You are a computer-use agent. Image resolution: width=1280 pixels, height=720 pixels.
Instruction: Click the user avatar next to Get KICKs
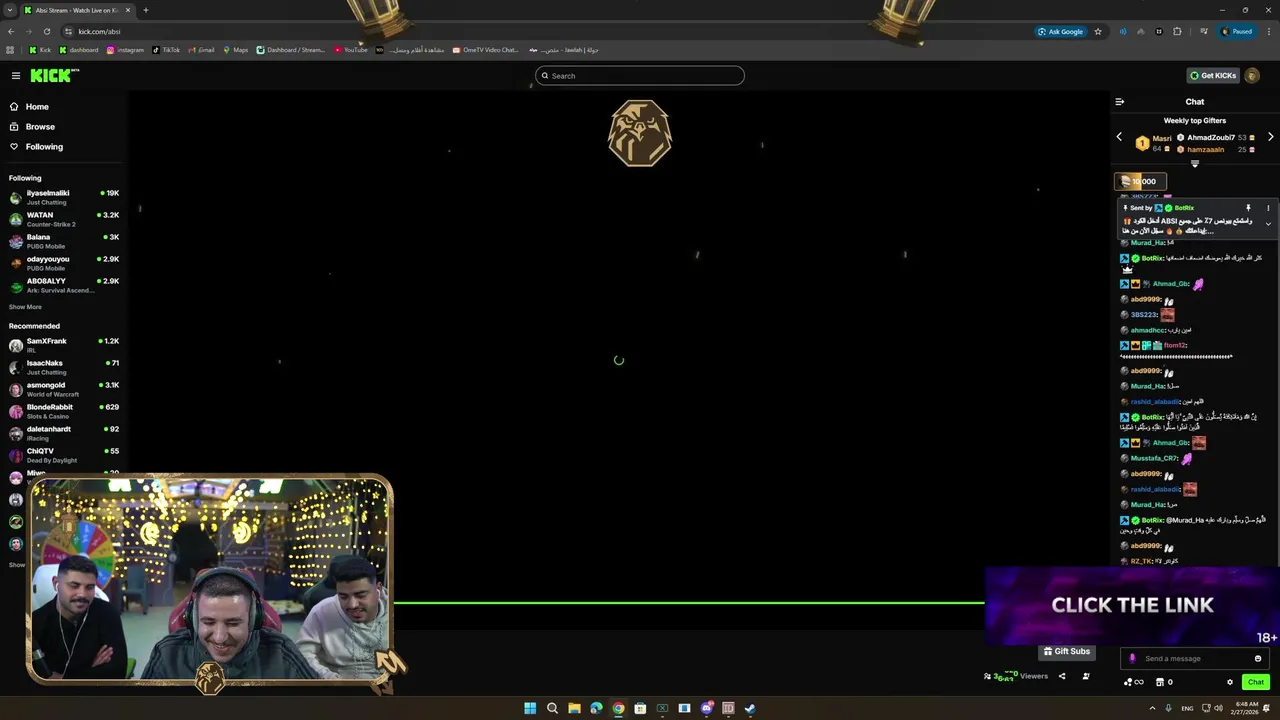pos(1252,76)
